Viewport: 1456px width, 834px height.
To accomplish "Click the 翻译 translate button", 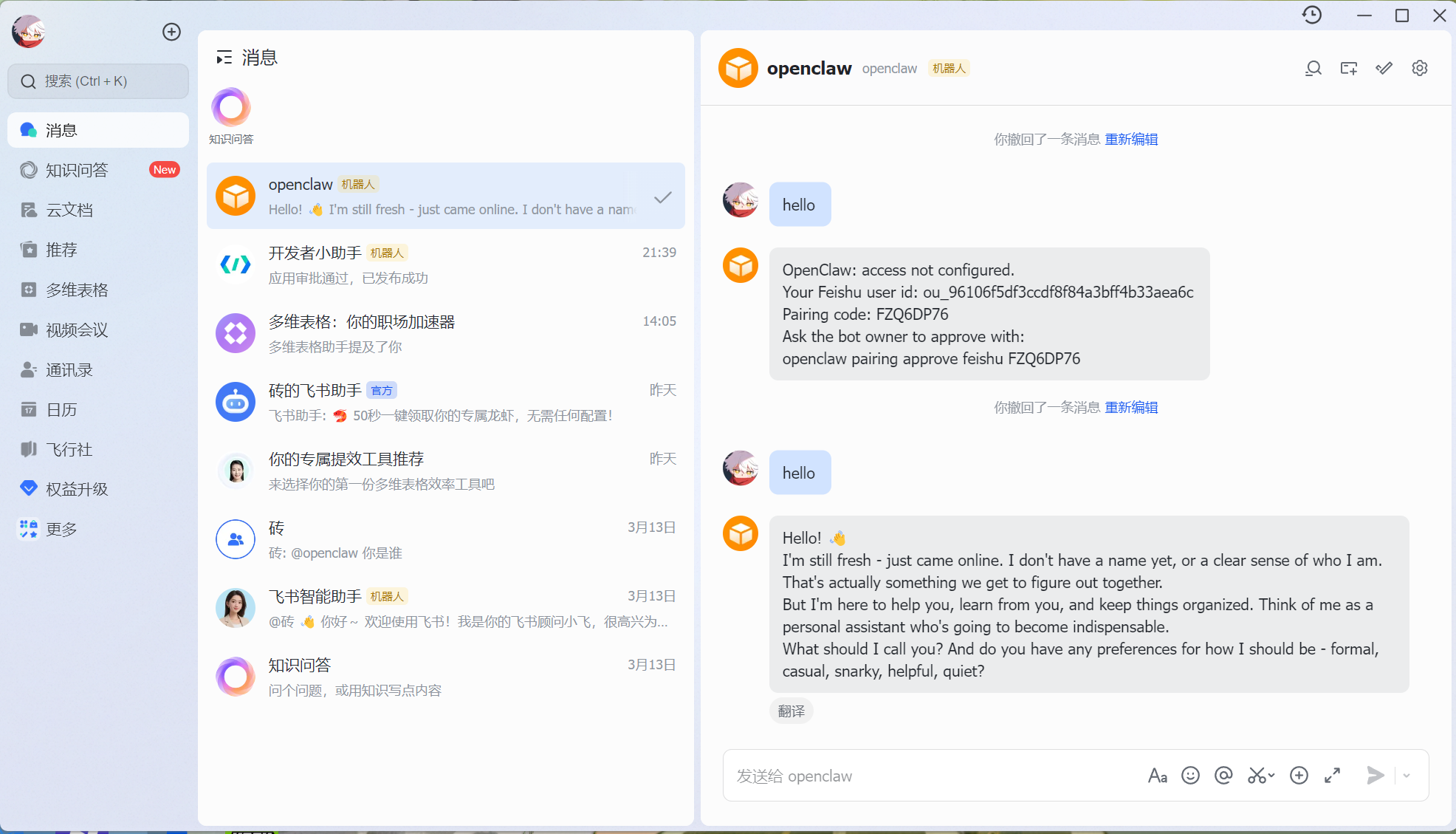I will click(x=791, y=711).
